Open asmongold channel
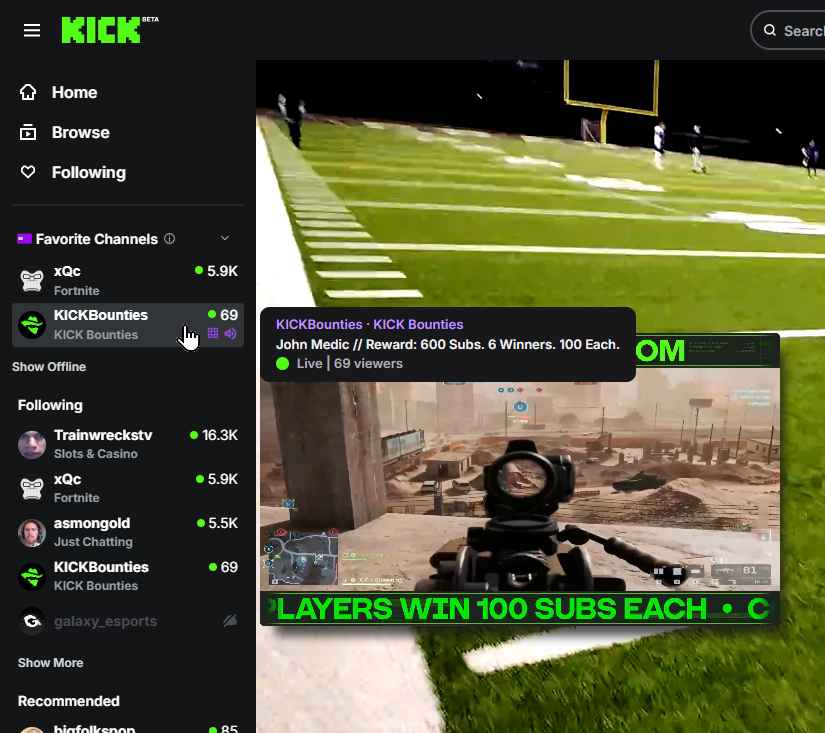This screenshot has height=733, width=825. pyautogui.click(x=128, y=532)
